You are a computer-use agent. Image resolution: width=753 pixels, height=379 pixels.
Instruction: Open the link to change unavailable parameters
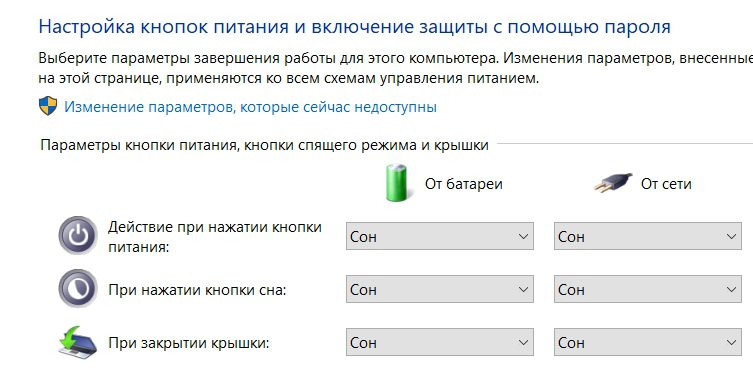click(x=250, y=107)
